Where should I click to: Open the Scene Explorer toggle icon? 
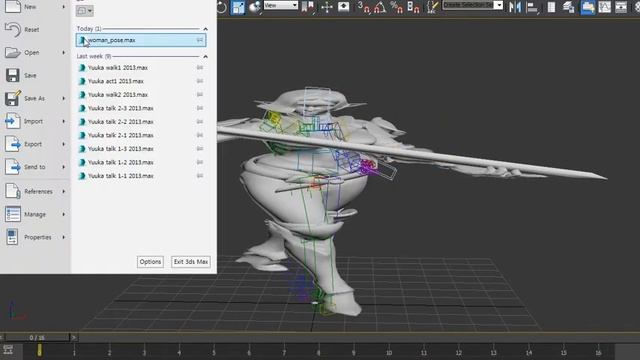point(551,7)
